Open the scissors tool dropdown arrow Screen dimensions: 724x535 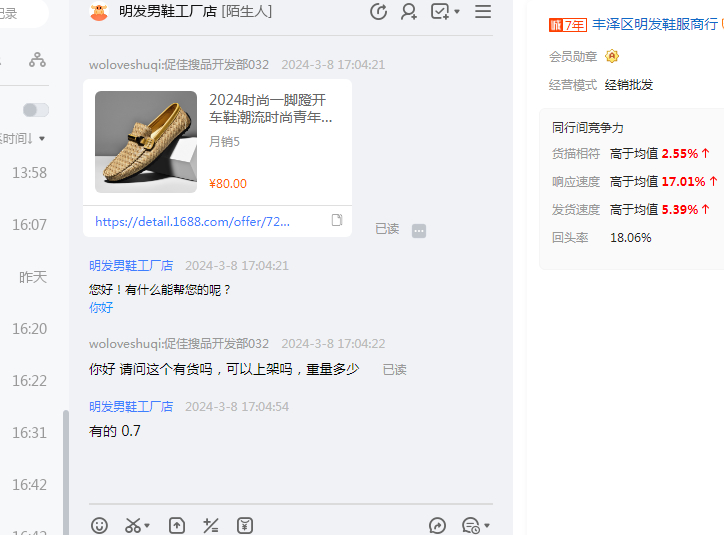pos(147,526)
